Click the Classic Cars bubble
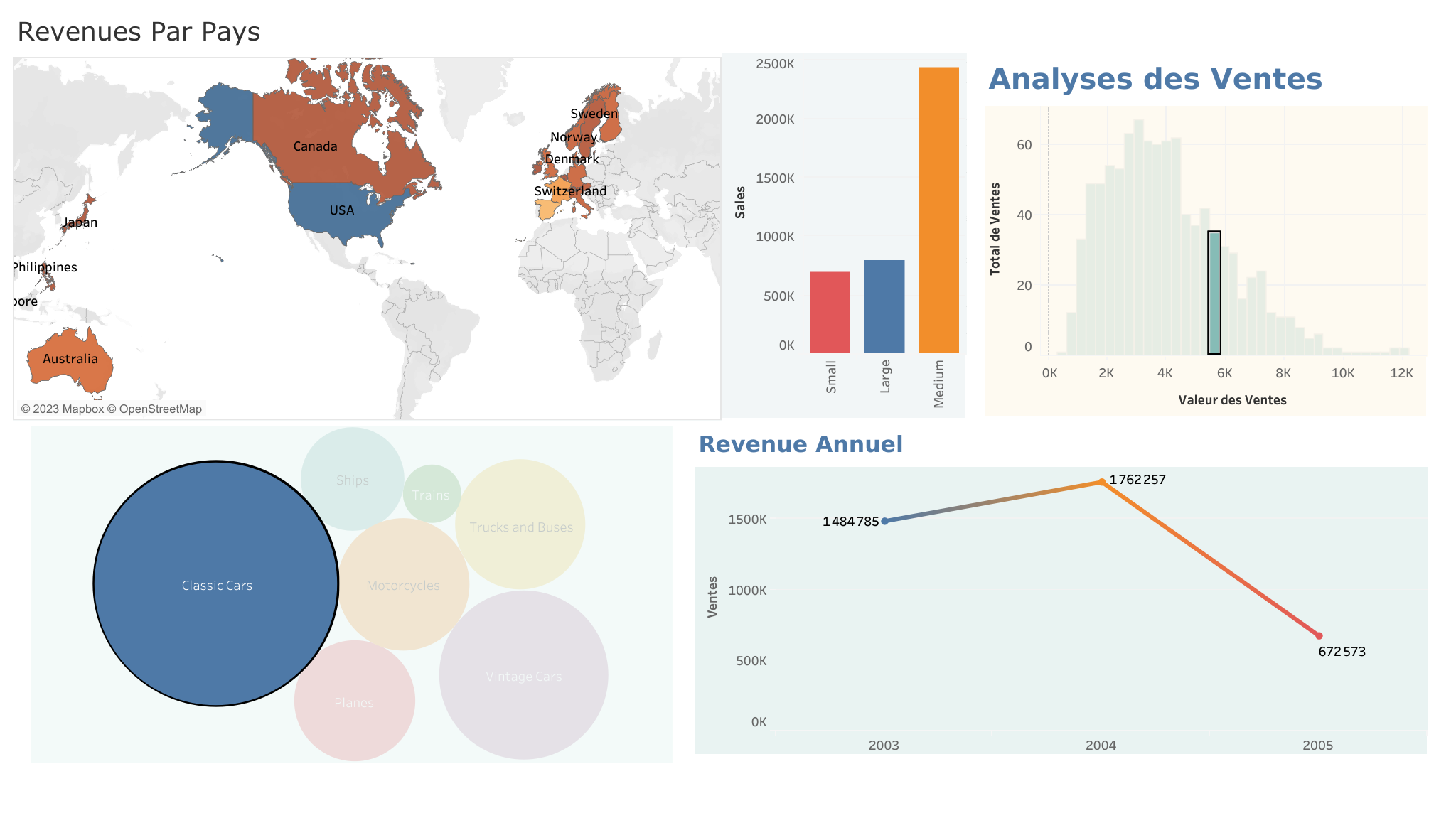 pos(217,583)
